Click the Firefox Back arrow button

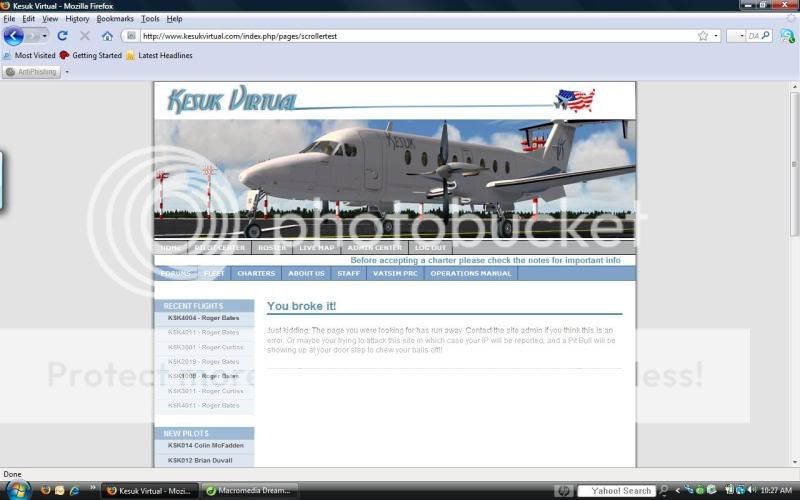tap(14, 36)
